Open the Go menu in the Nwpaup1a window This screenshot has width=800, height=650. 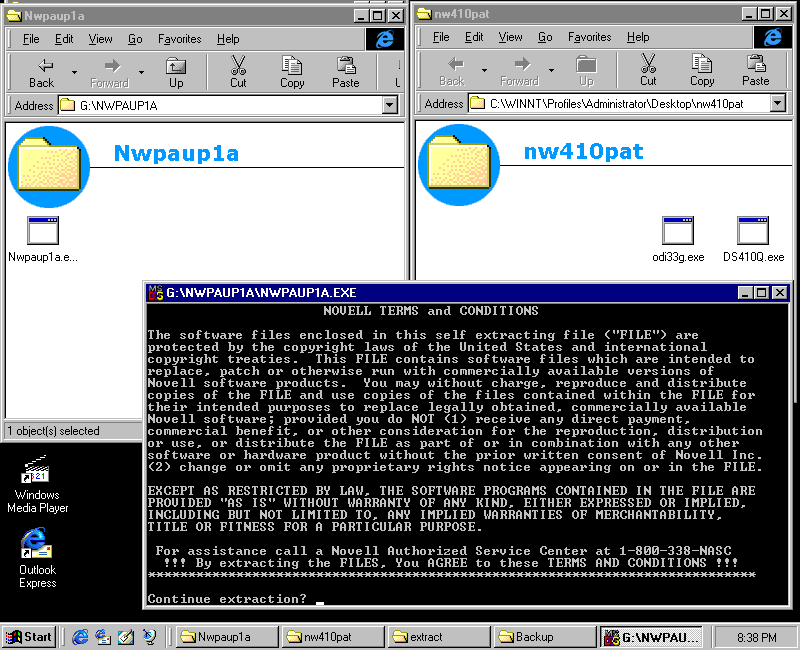tap(135, 39)
